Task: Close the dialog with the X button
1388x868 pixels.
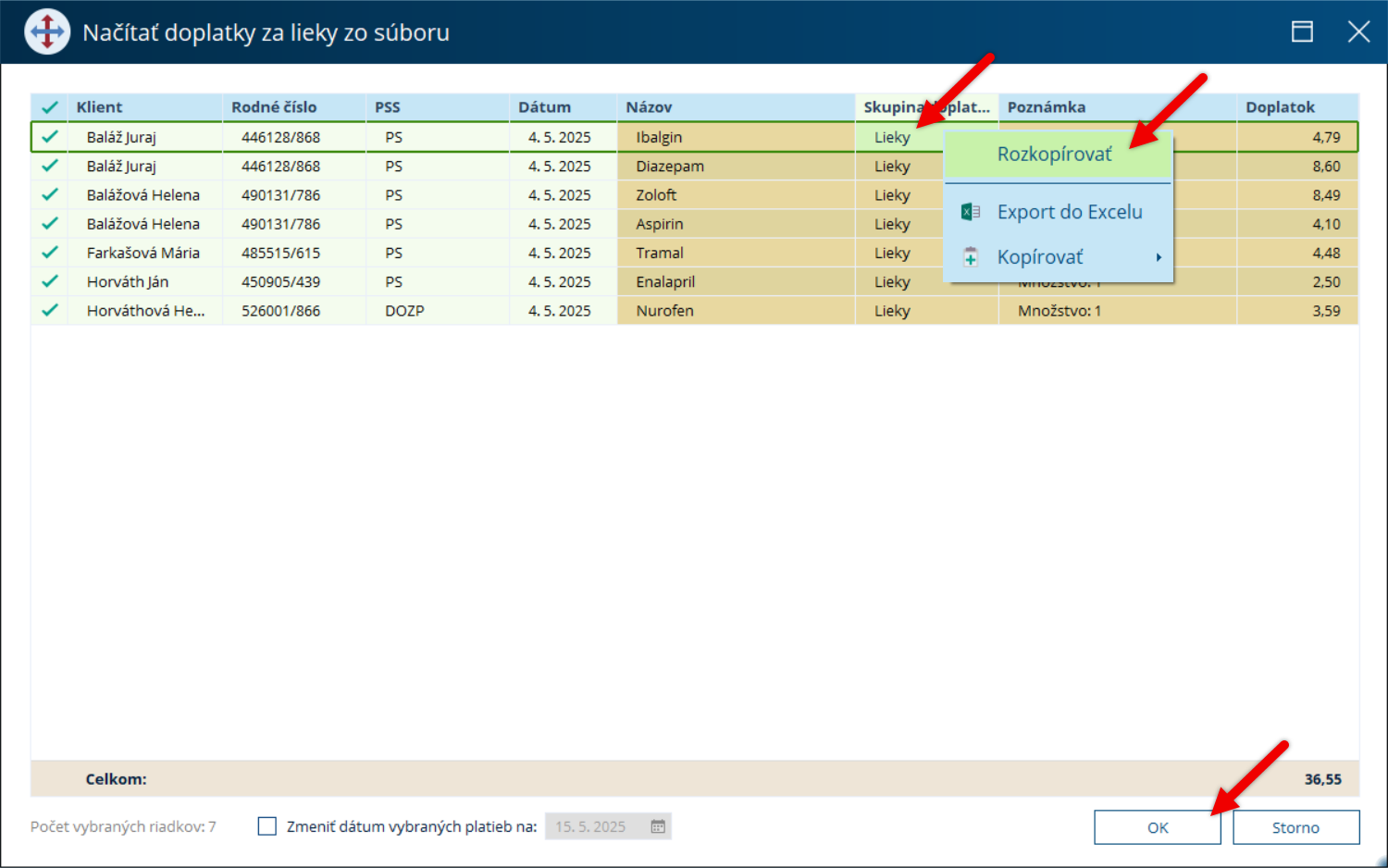Action: [x=1358, y=32]
